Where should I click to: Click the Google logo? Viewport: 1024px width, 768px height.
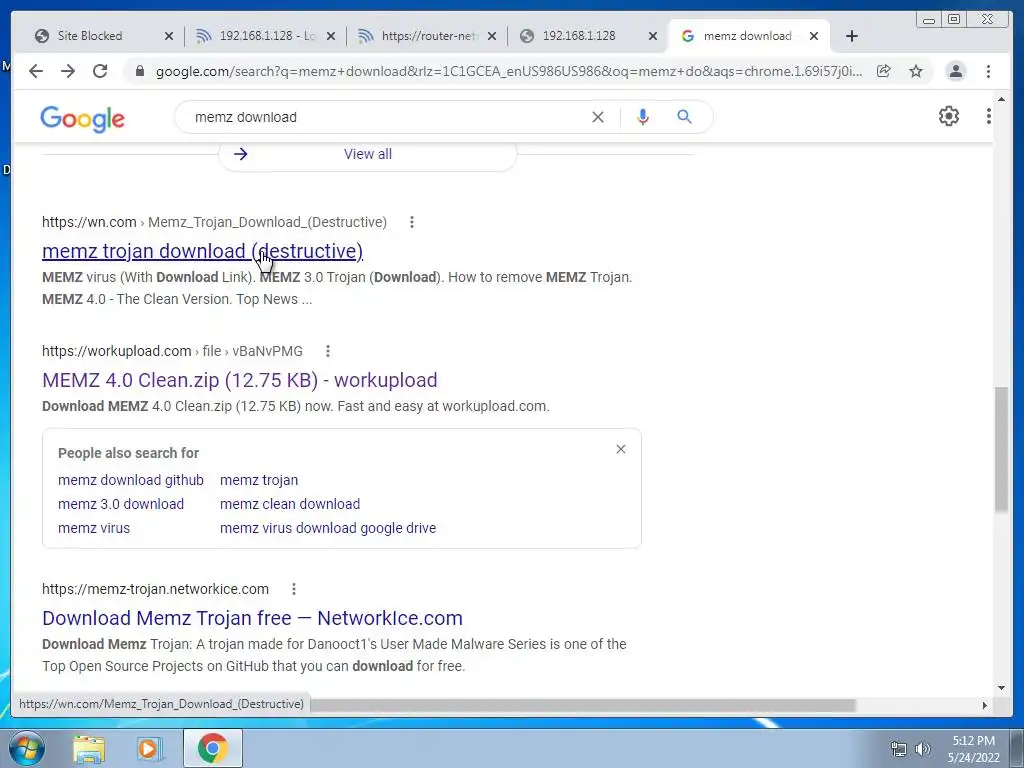click(x=82, y=118)
